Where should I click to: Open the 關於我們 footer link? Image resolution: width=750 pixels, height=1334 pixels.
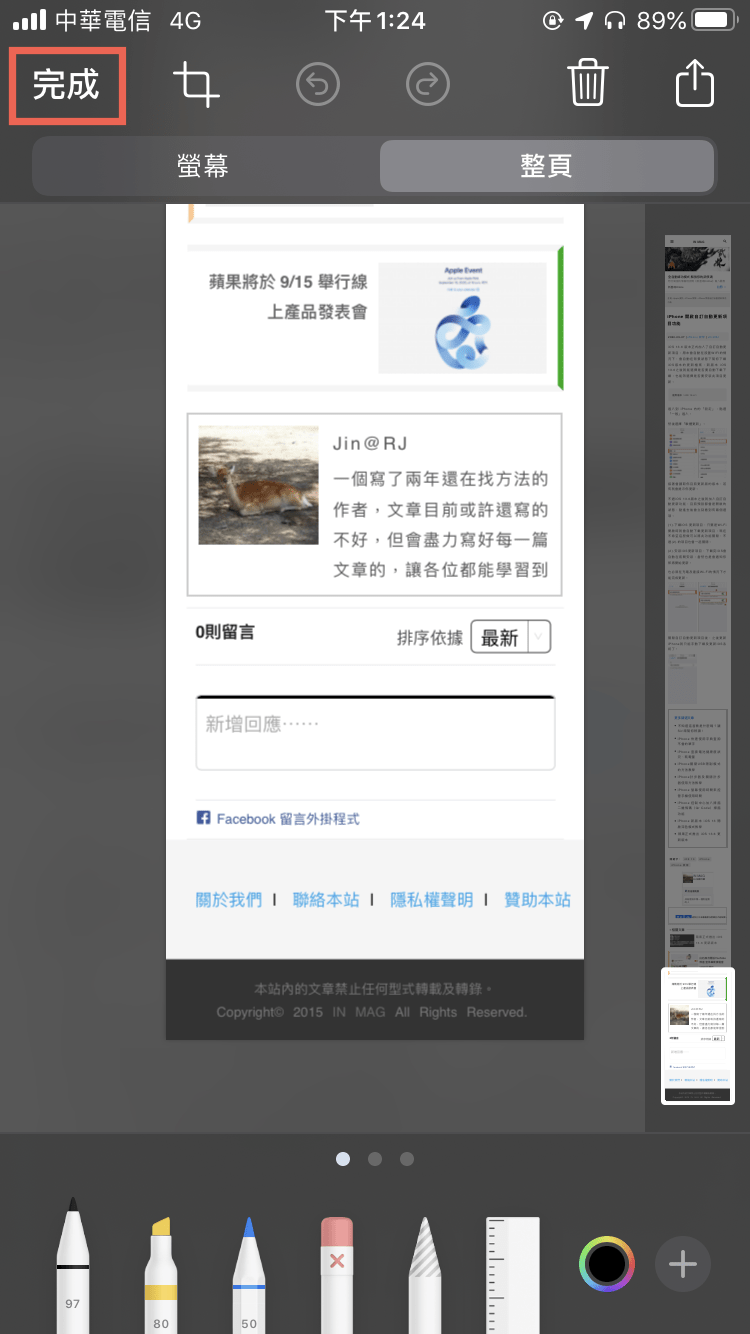click(228, 899)
